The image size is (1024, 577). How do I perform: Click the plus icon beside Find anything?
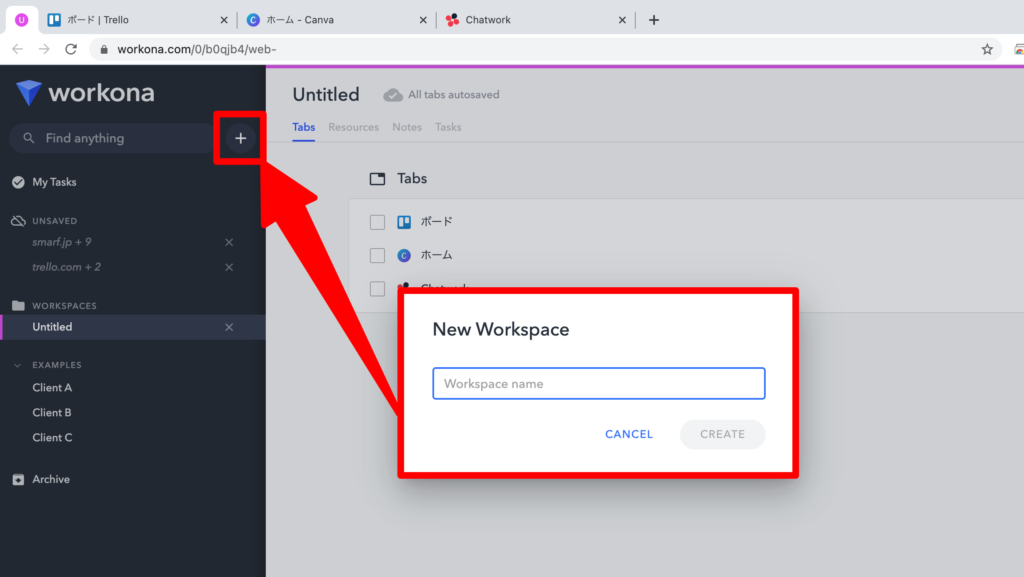click(240, 138)
